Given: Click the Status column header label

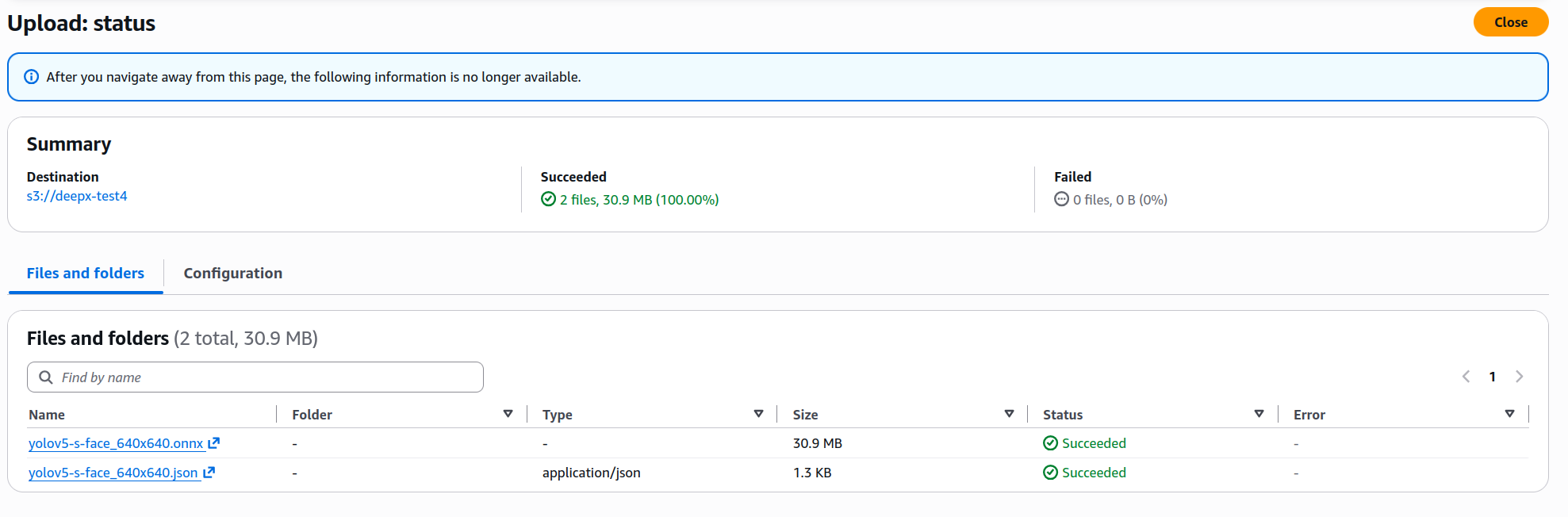Looking at the screenshot, I should (x=1063, y=415).
